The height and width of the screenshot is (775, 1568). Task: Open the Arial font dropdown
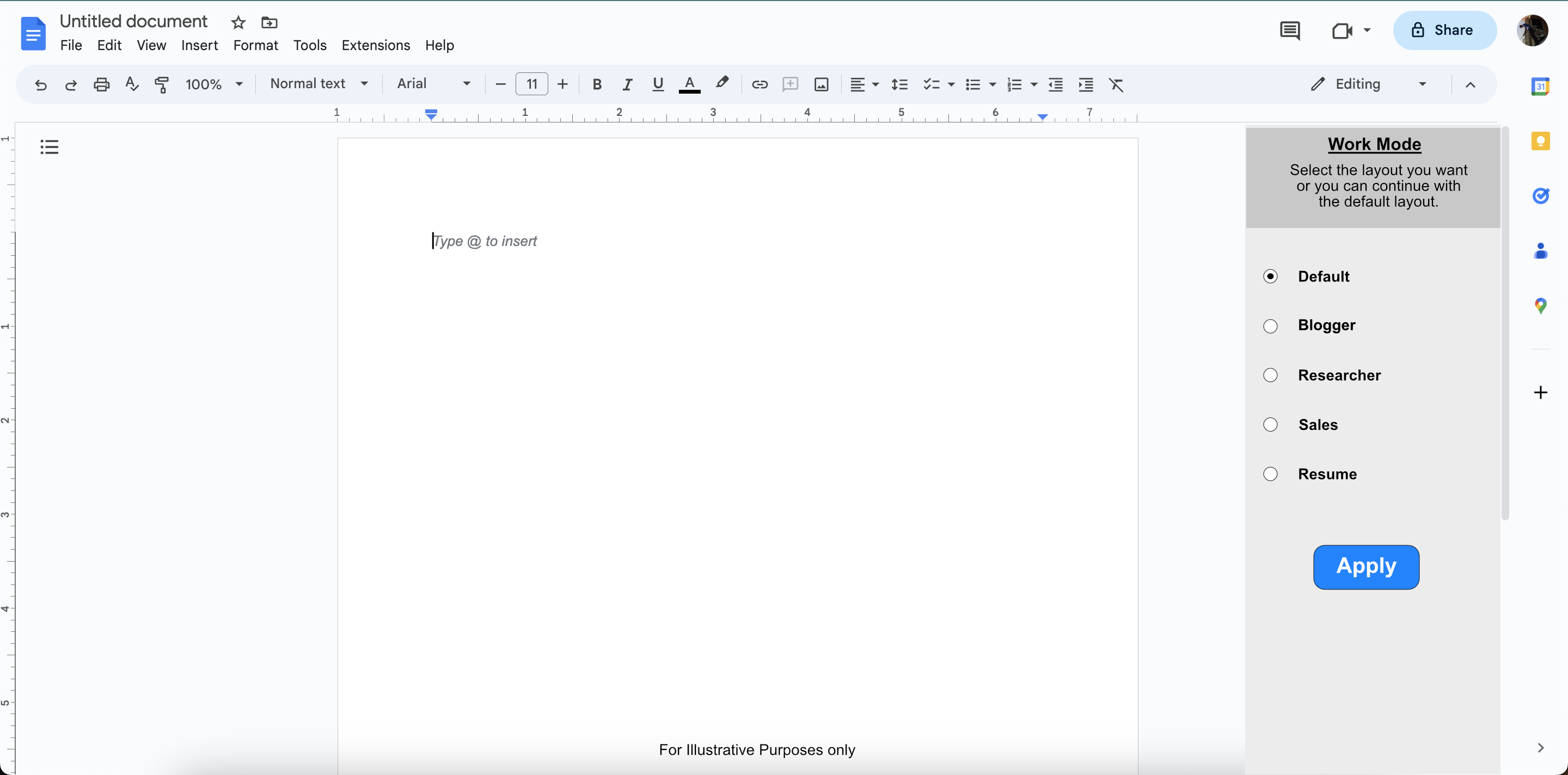433,84
